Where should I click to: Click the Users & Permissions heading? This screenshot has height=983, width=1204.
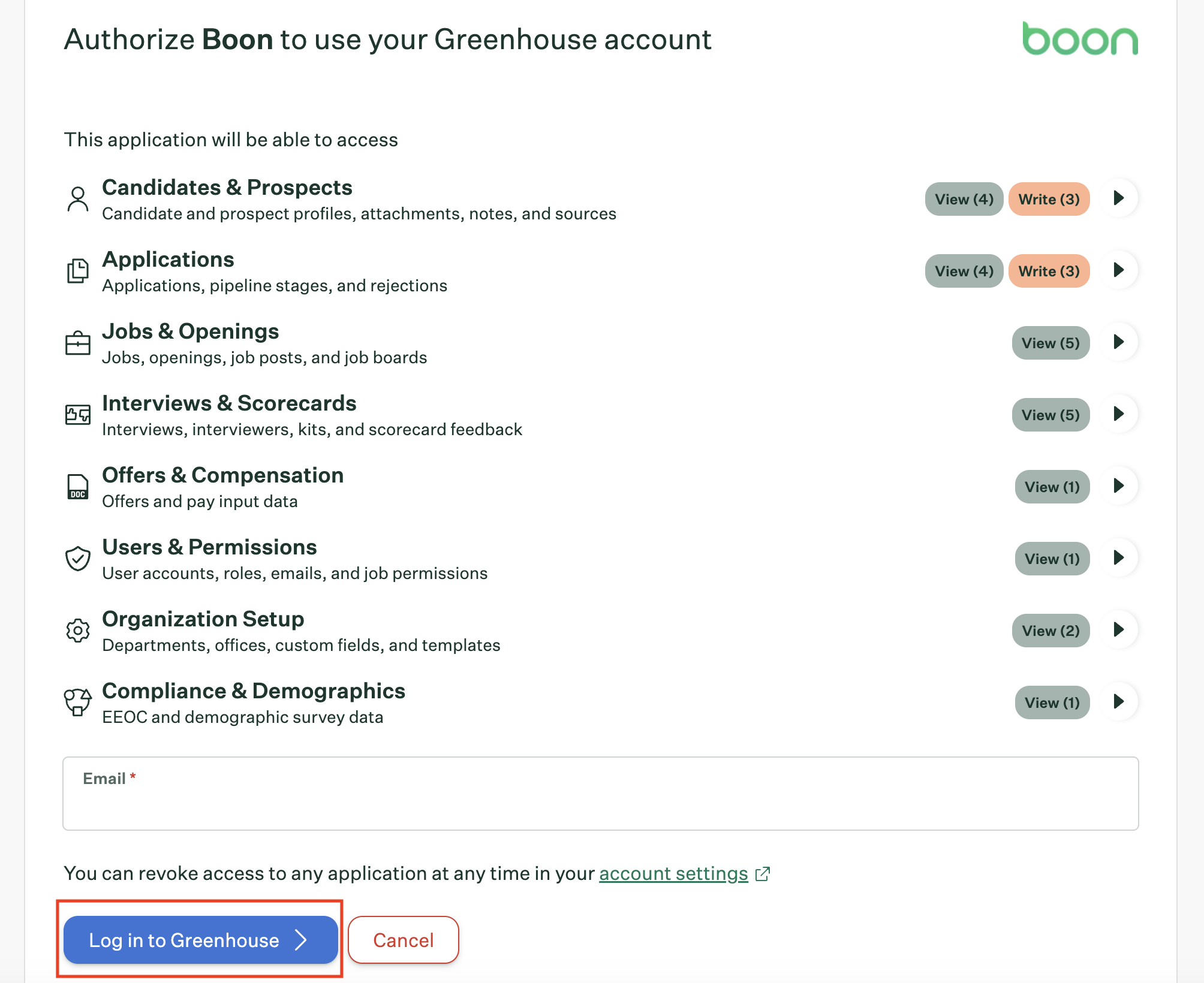click(x=209, y=547)
